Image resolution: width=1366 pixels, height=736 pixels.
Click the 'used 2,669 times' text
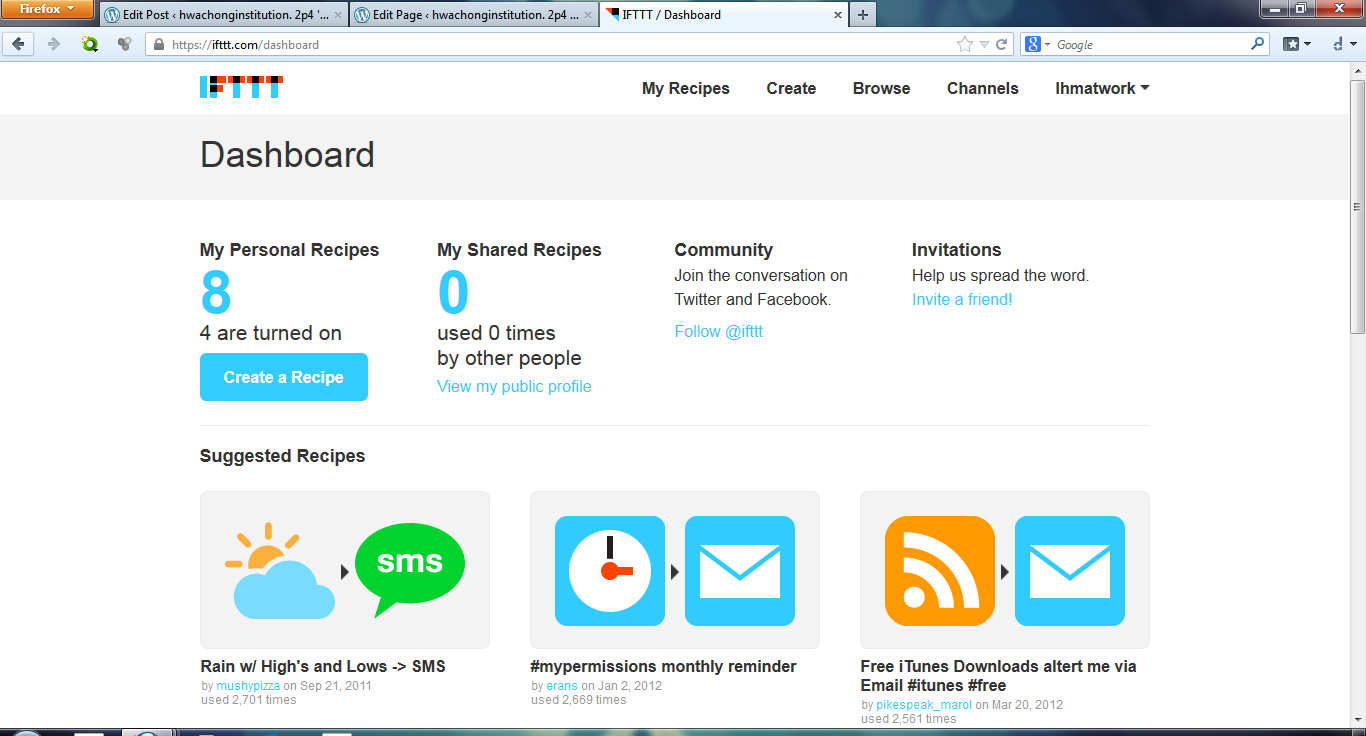click(579, 700)
